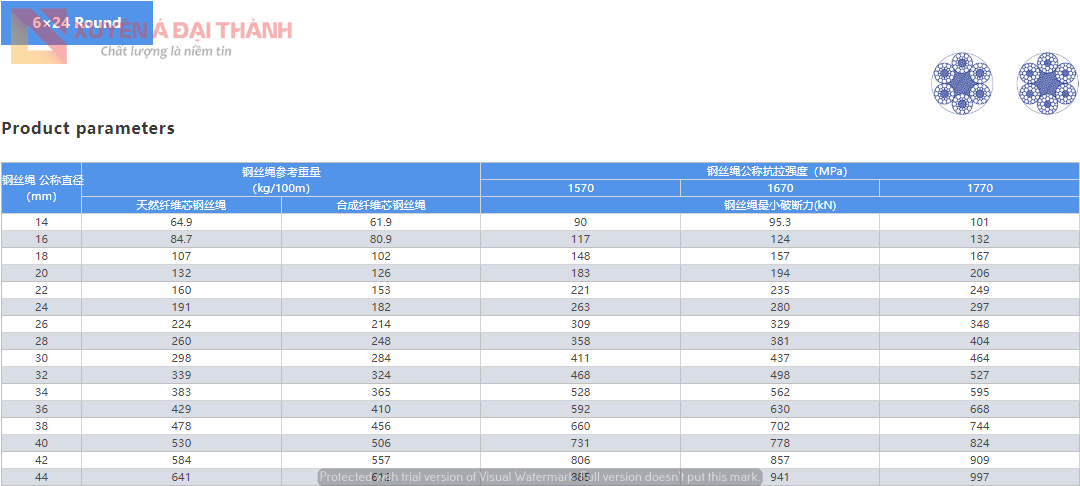Click the 182 value in the 24 row
This screenshot has width=1080, height=486.
(x=381, y=307)
